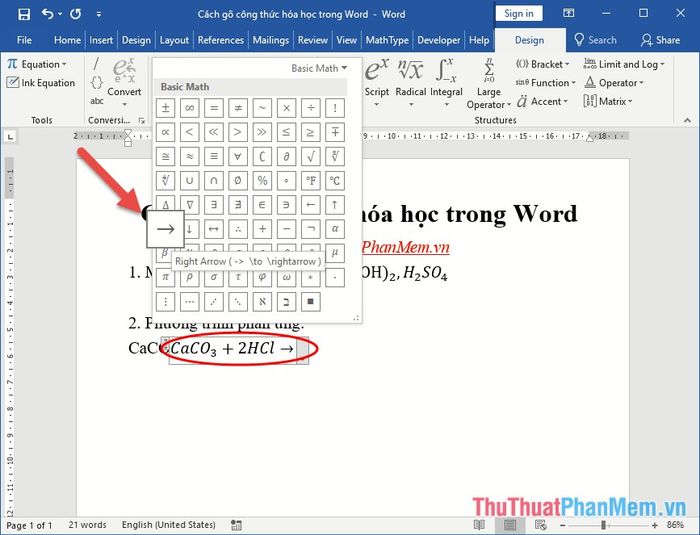Screen dimensions: 700x535
Task: Insert the not-equal symbol
Action: tap(238, 108)
